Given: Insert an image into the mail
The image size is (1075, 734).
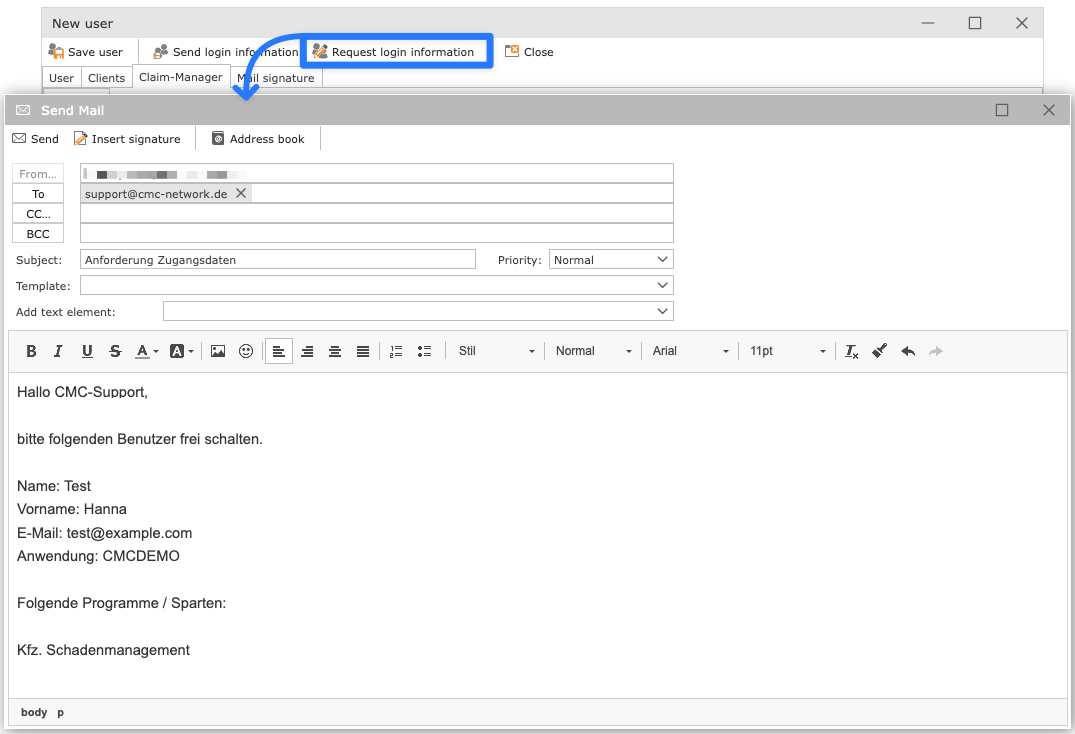Looking at the screenshot, I should [x=218, y=351].
